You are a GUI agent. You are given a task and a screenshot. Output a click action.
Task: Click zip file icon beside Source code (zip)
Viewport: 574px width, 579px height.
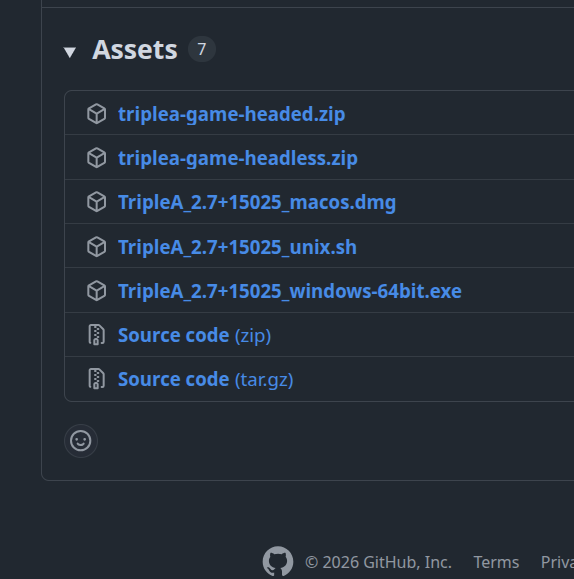pyautogui.click(x=97, y=335)
